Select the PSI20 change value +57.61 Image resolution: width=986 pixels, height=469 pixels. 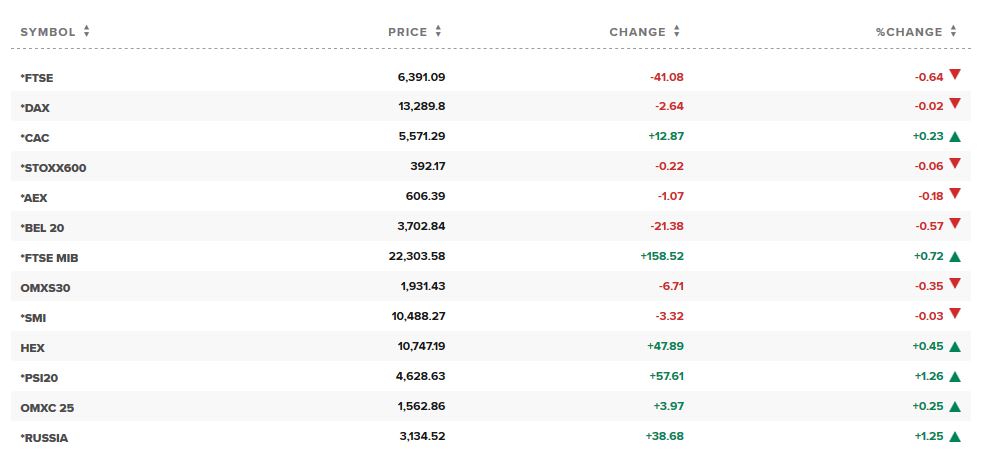pyautogui.click(x=666, y=377)
